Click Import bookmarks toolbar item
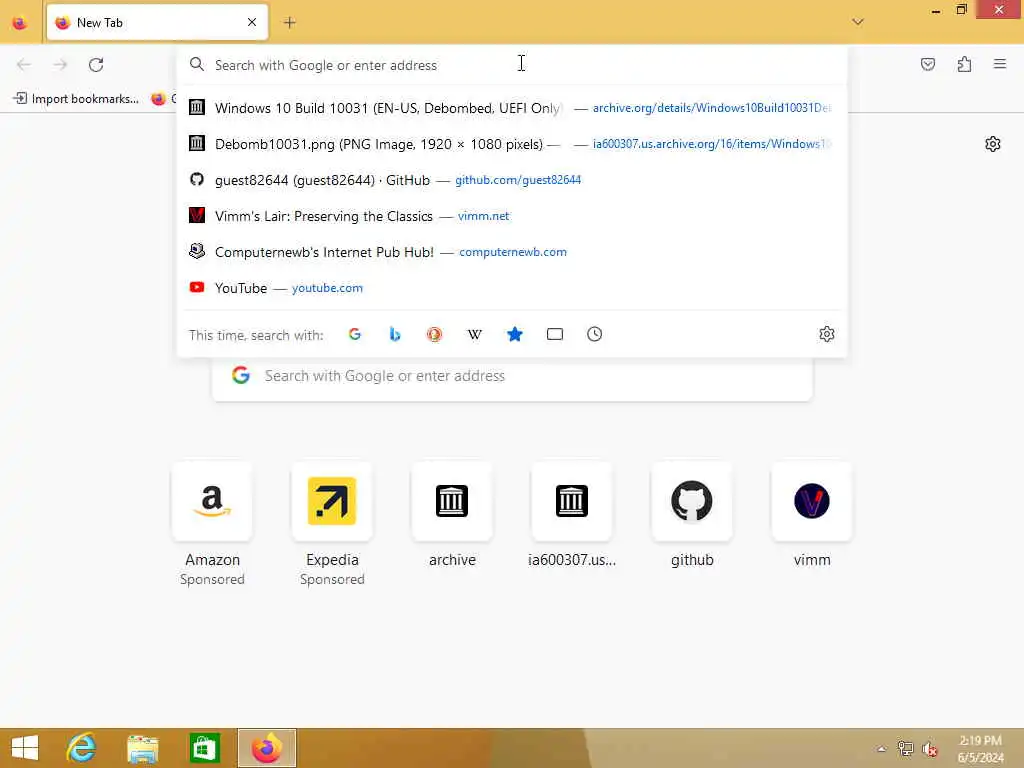Image resolution: width=1024 pixels, height=768 pixels. pyautogui.click(x=76, y=99)
